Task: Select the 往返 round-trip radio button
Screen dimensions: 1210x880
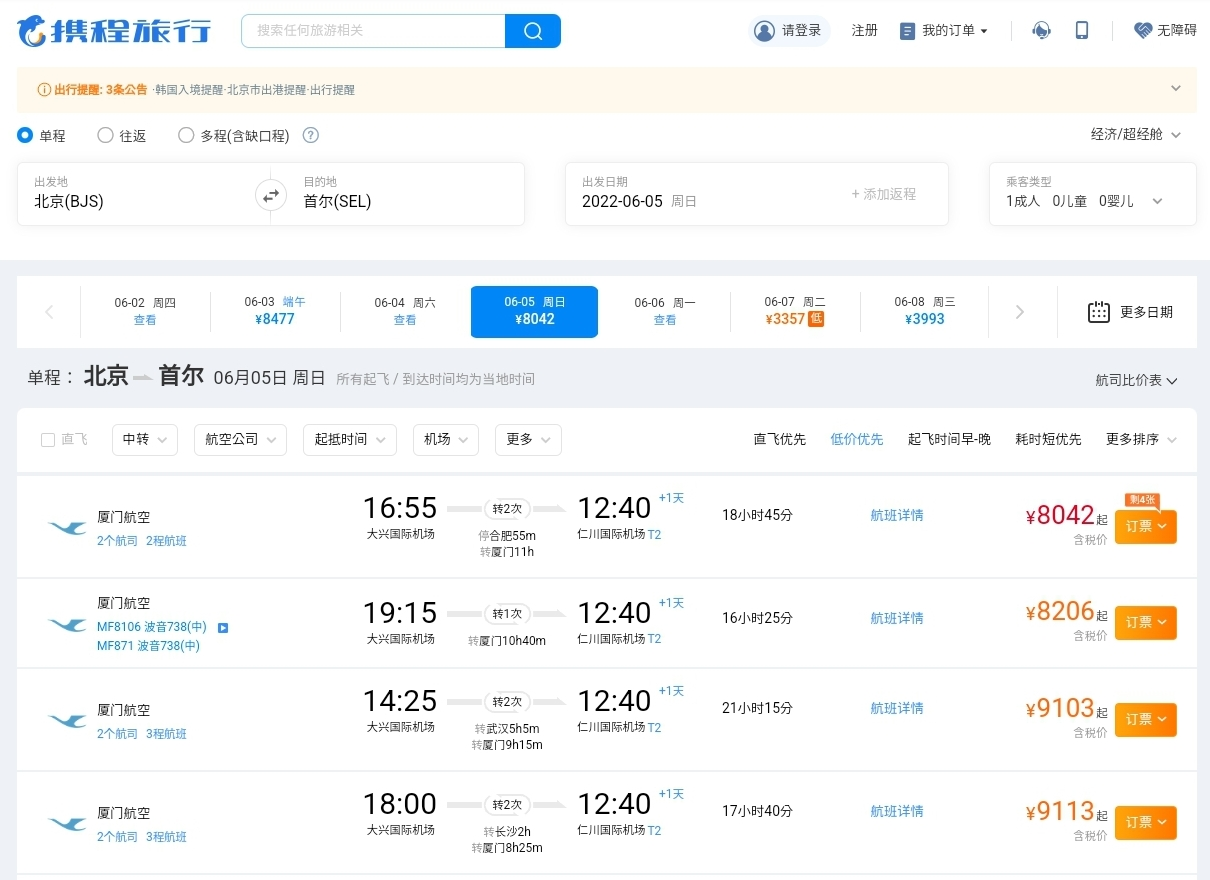Action: pos(105,135)
